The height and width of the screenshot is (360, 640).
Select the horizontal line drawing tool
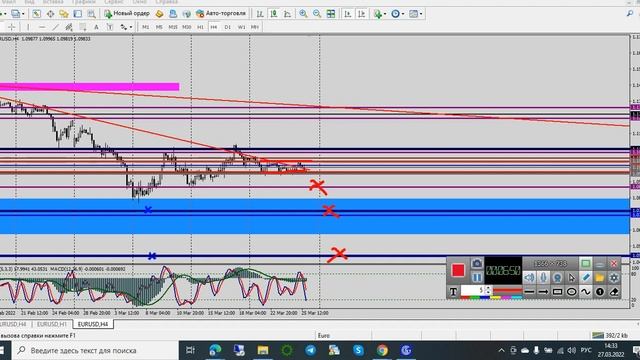(x=42, y=27)
